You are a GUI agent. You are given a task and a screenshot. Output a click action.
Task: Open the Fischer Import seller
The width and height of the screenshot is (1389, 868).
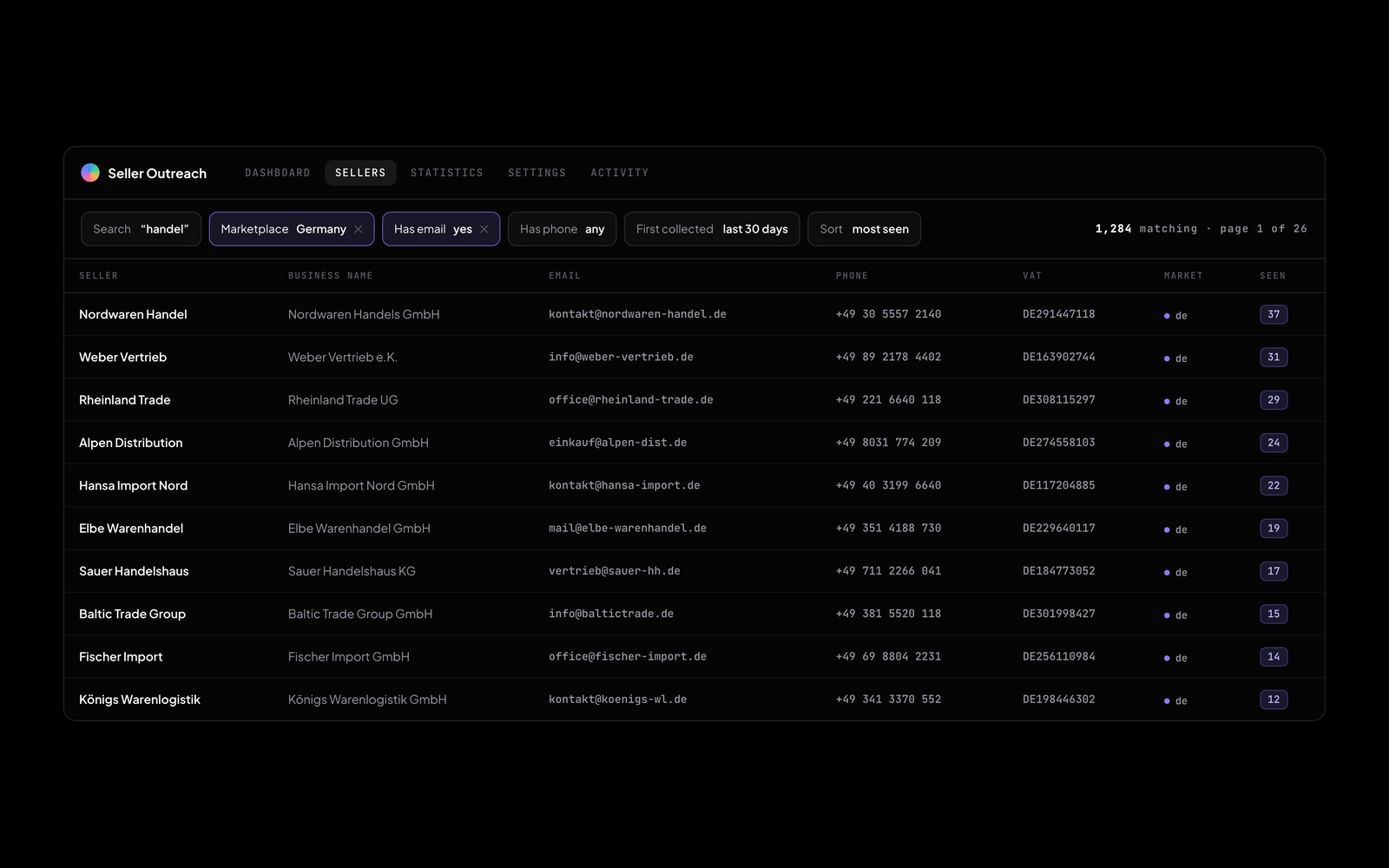click(121, 657)
